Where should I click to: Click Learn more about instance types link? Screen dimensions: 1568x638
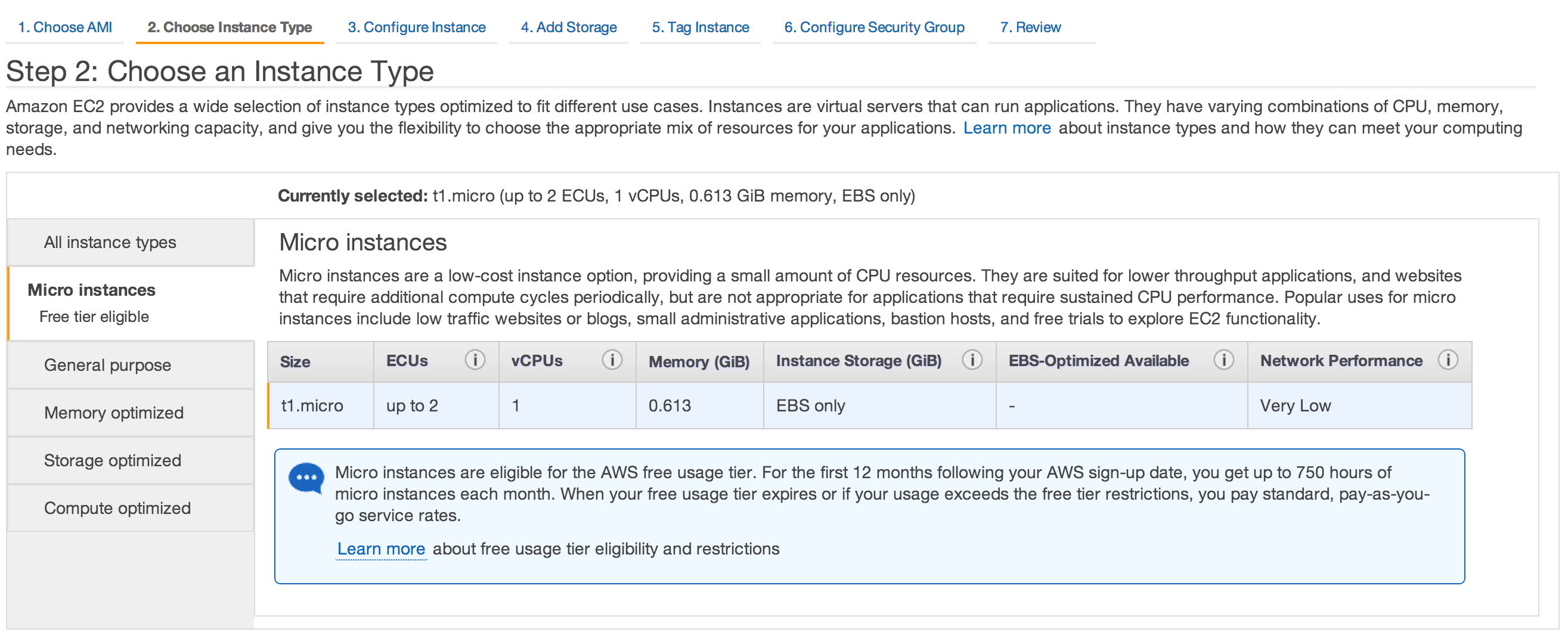1007,128
